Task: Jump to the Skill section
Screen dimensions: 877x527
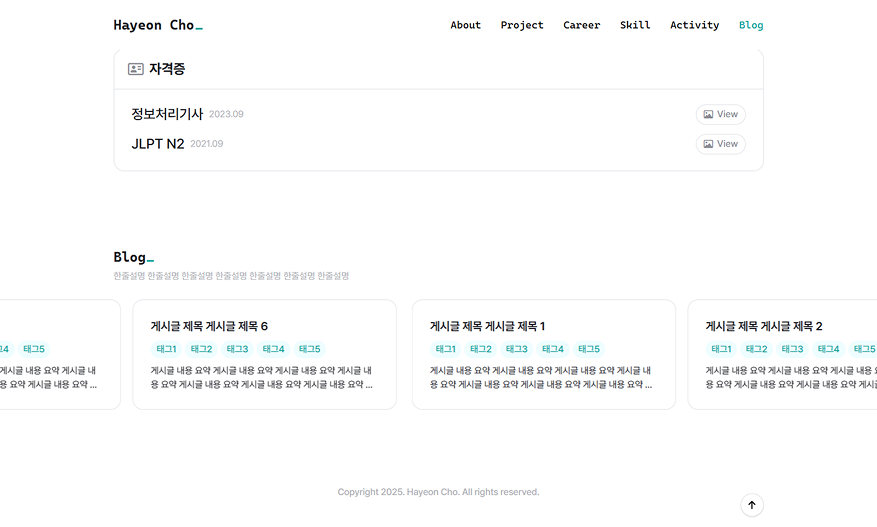Action: coord(635,25)
